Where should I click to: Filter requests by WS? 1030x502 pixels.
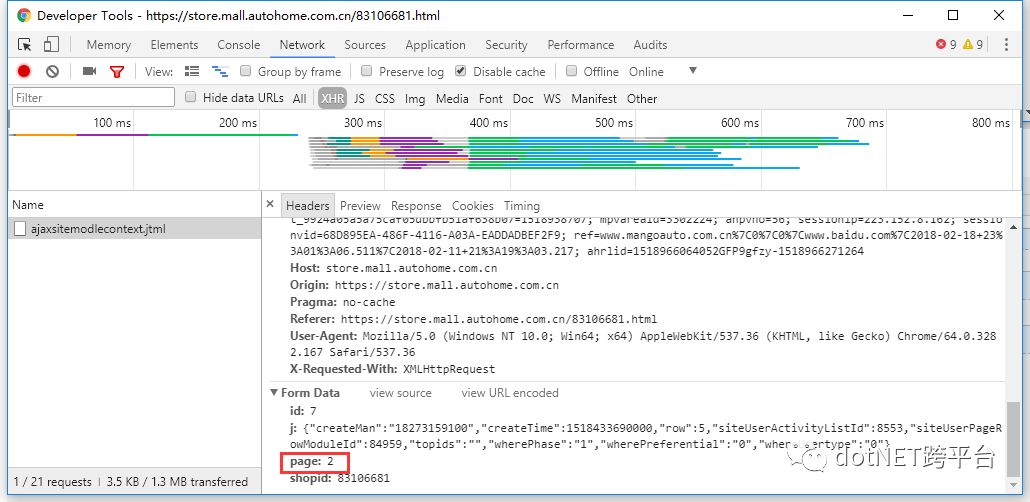point(552,99)
